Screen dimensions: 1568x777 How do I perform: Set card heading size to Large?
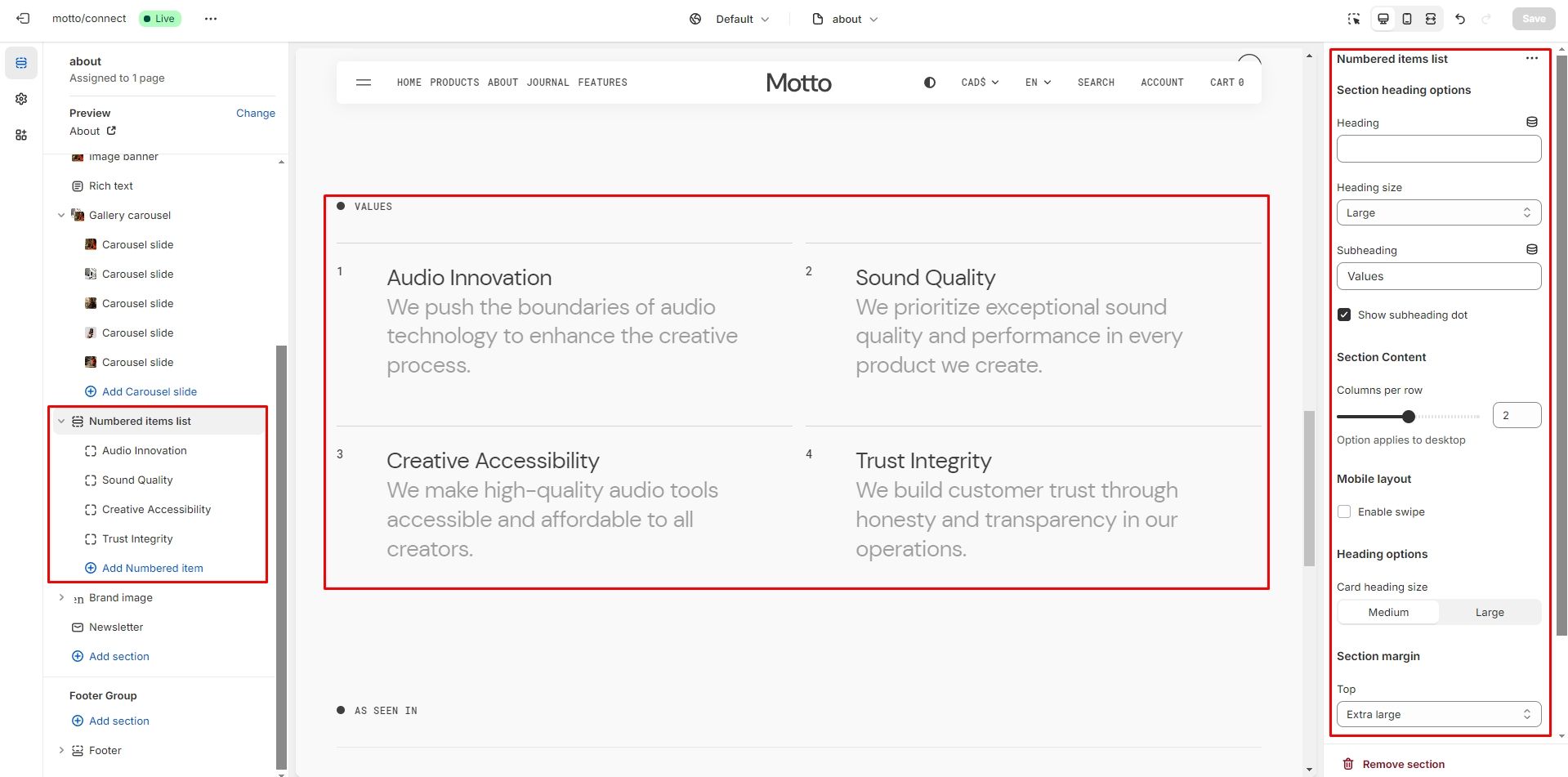coord(1490,612)
